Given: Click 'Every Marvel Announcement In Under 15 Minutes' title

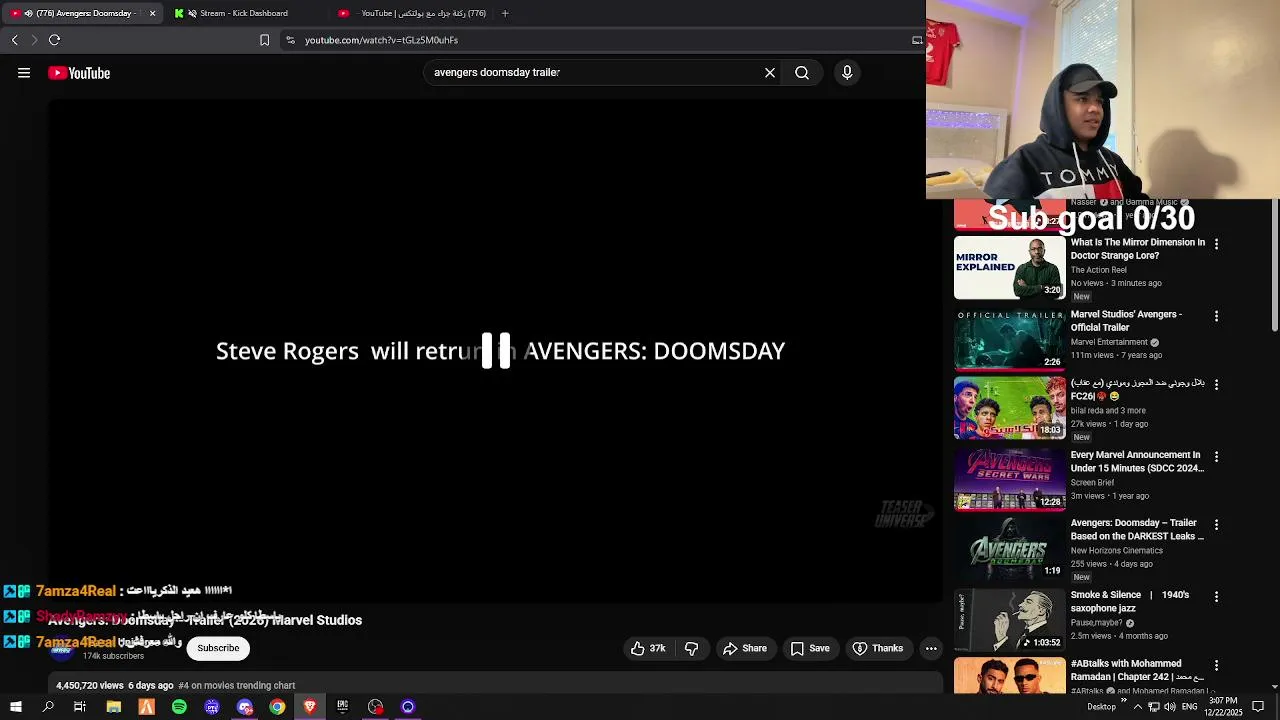Looking at the screenshot, I should (x=1137, y=461).
